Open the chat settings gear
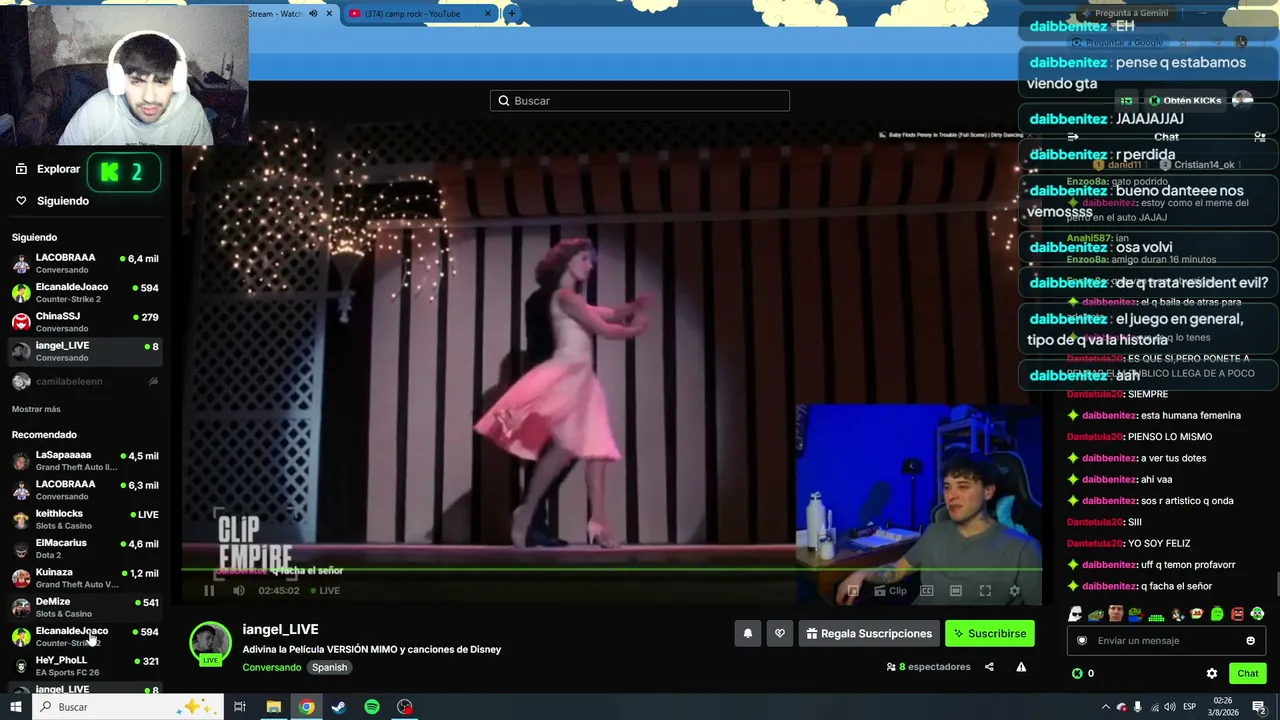The image size is (1280, 720). [1212, 673]
